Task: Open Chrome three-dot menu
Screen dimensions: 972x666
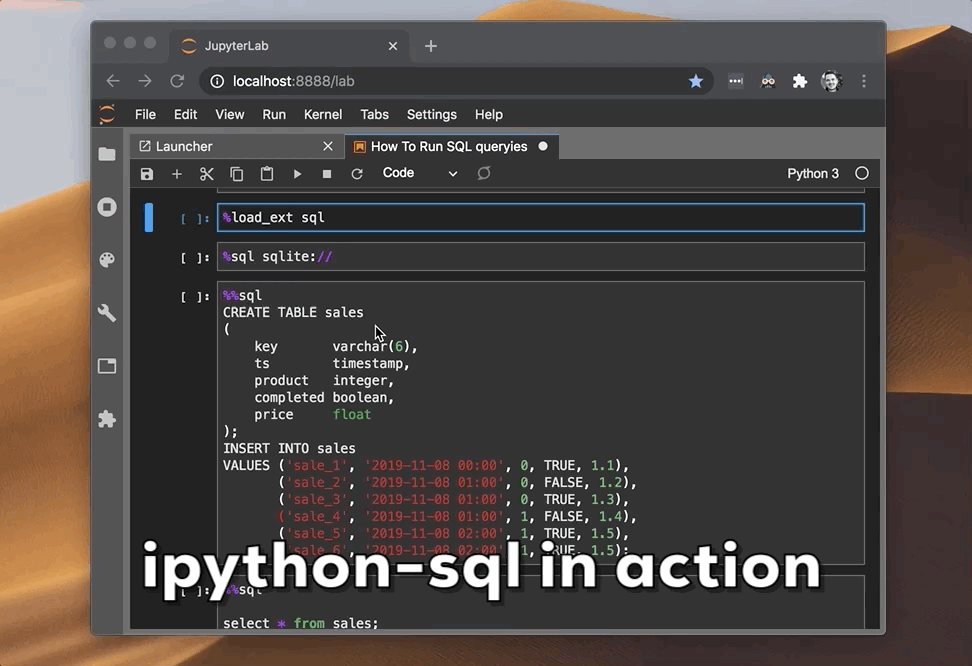Action: [864, 81]
